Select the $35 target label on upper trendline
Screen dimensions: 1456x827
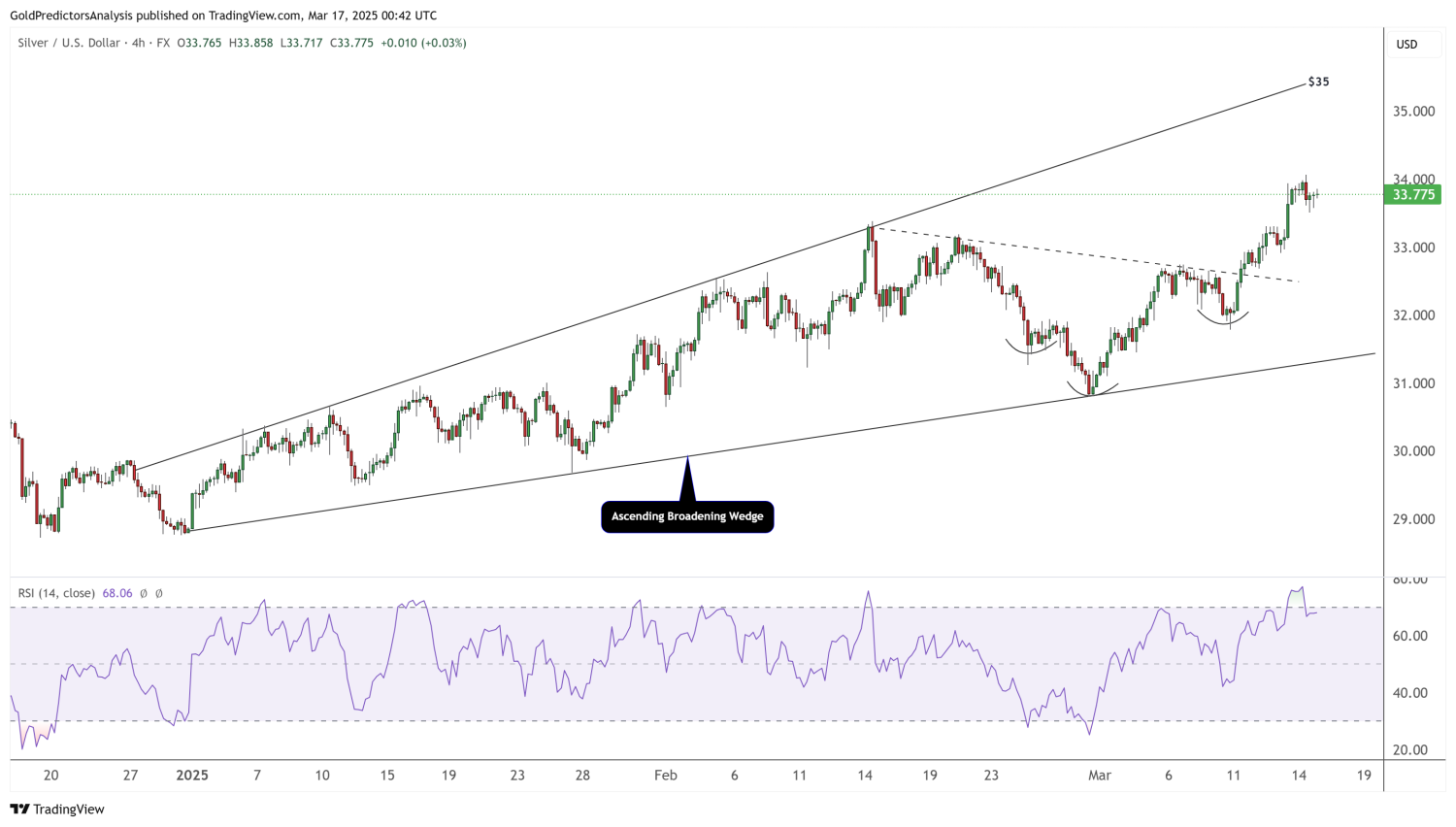(x=1318, y=83)
